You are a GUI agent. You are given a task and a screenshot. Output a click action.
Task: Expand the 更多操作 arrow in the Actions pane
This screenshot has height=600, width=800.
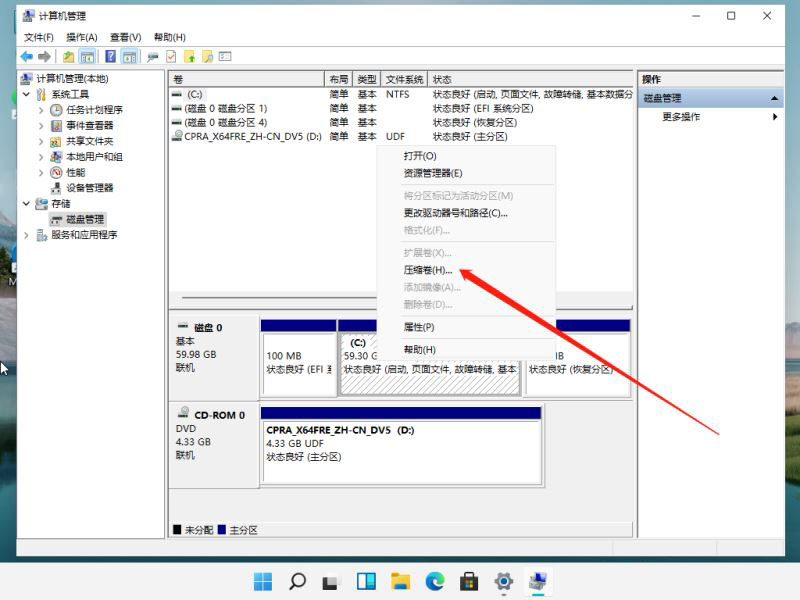click(775, 116)
